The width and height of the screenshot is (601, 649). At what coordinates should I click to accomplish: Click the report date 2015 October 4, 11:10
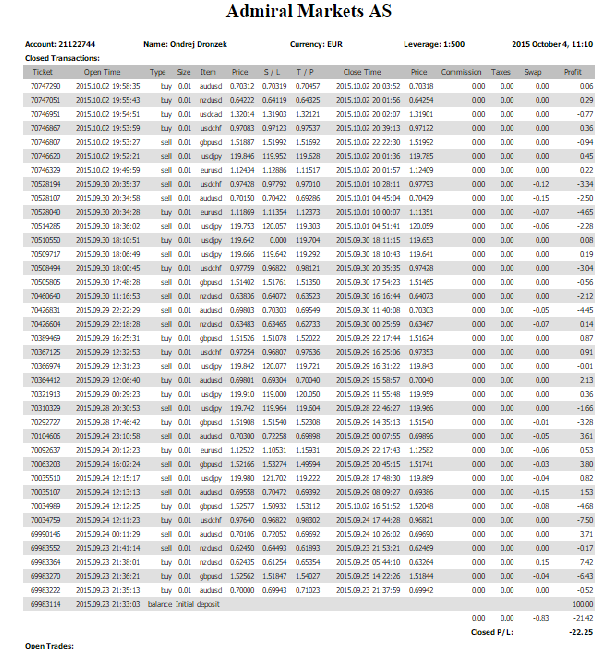(x=552, y=44)
